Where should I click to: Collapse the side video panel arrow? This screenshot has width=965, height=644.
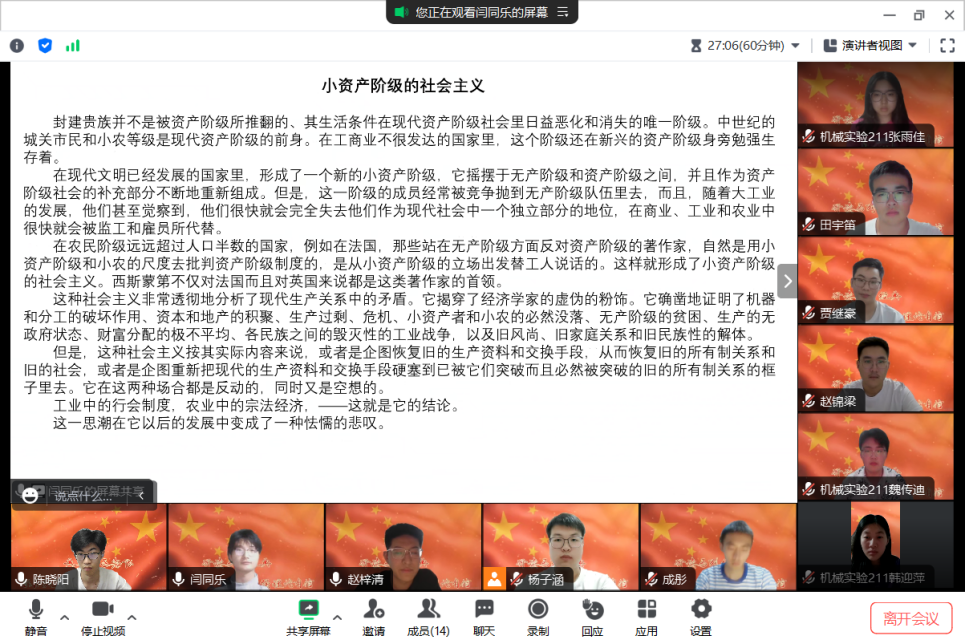click(x=787, y=281)
